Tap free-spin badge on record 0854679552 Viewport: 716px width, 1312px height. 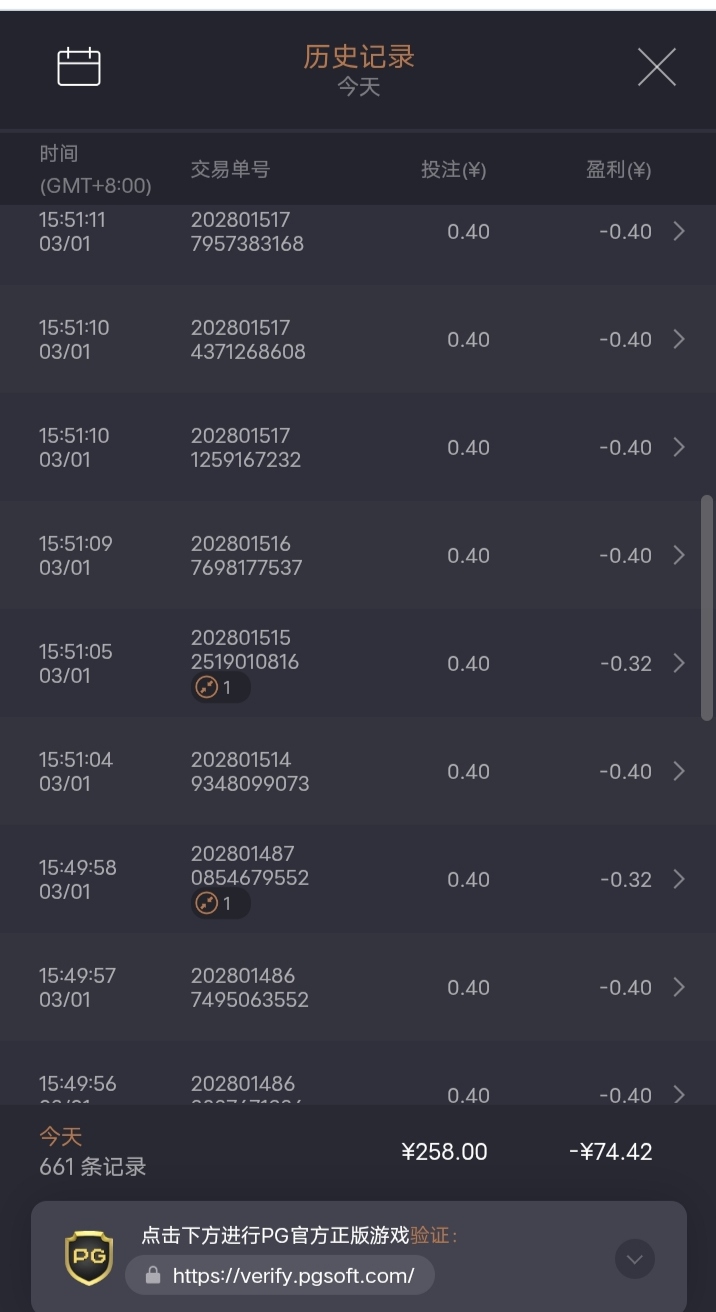(220, 904)
